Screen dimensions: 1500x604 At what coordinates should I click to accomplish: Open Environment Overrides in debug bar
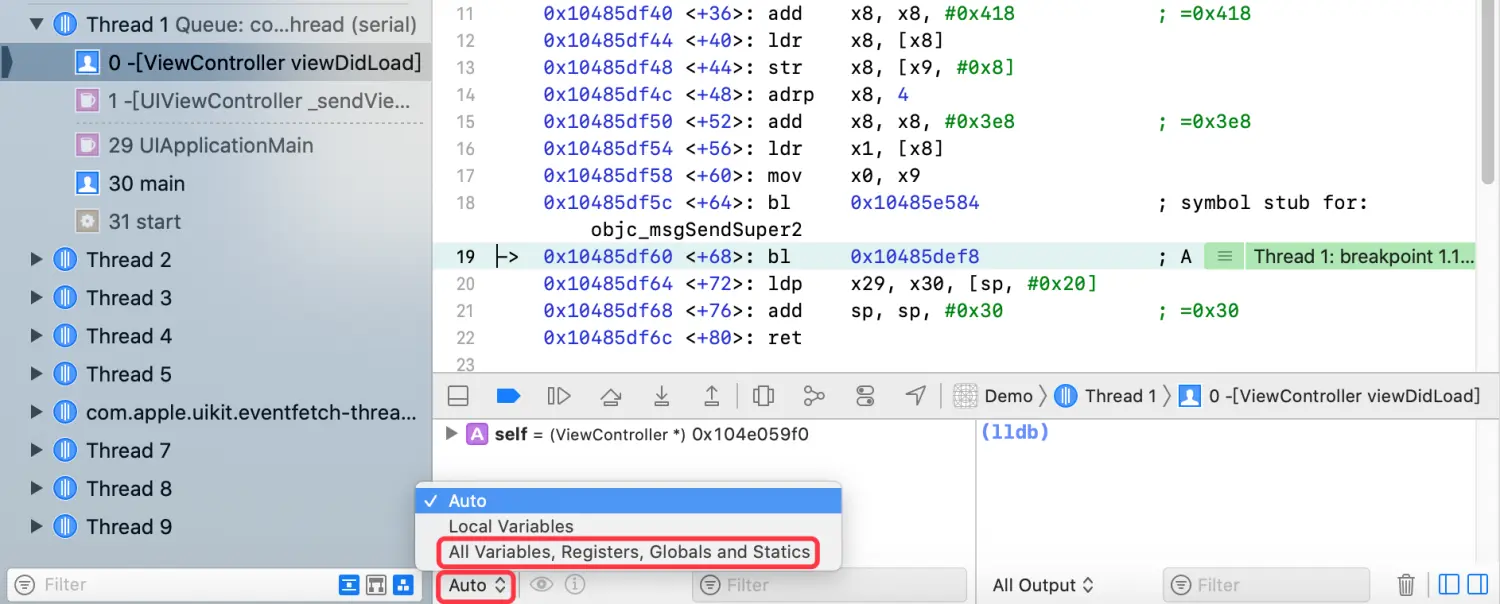[865, 396]
